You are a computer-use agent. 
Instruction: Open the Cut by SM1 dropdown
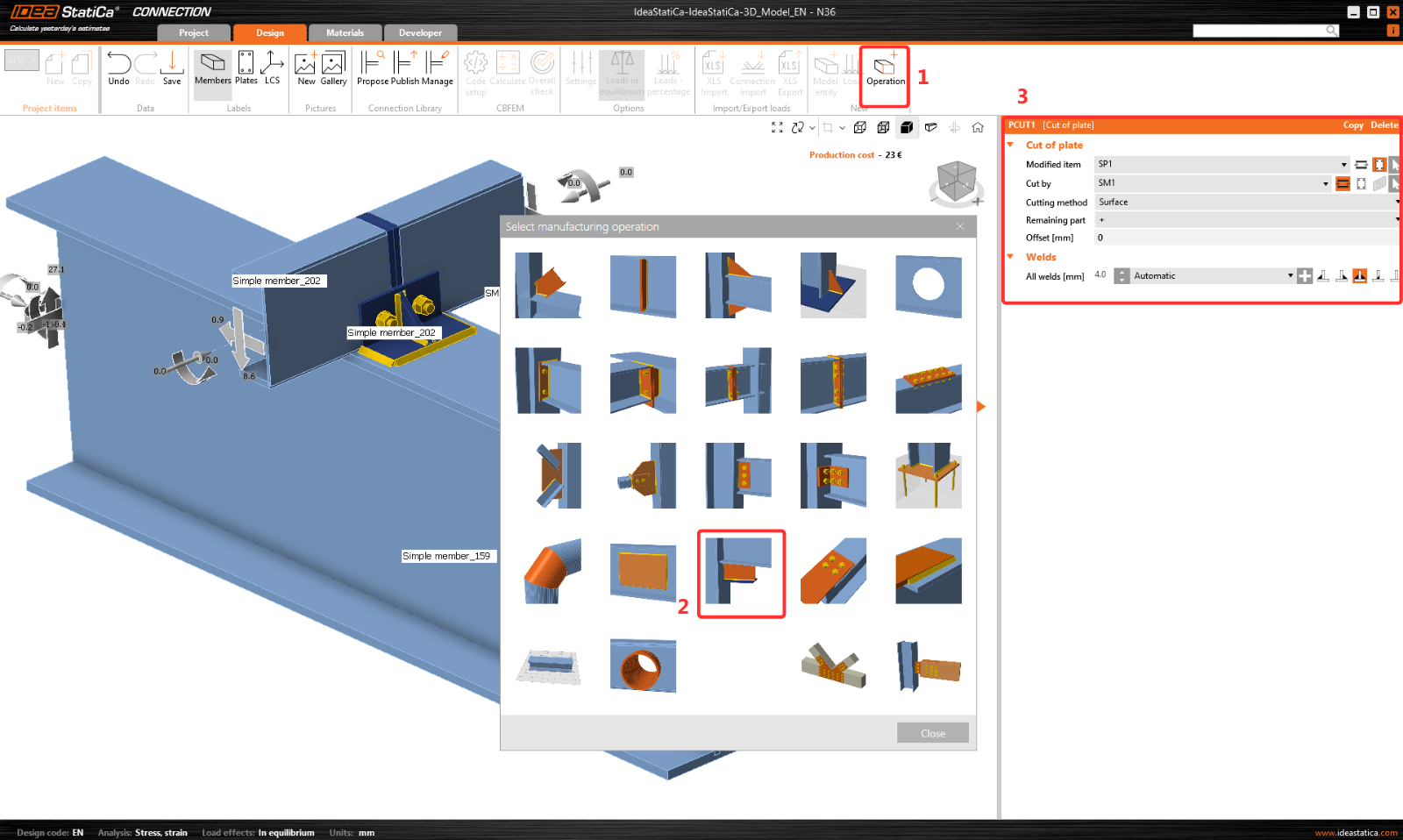coord(1325,184)
